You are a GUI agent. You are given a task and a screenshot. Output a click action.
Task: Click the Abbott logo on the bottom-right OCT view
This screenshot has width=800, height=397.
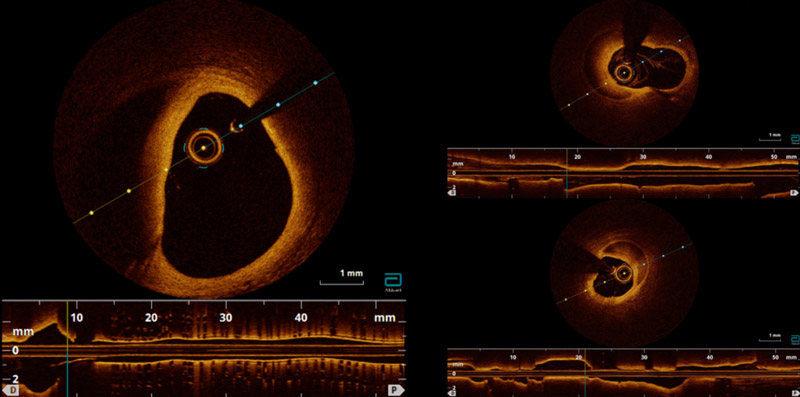click(x=795, y=339)
